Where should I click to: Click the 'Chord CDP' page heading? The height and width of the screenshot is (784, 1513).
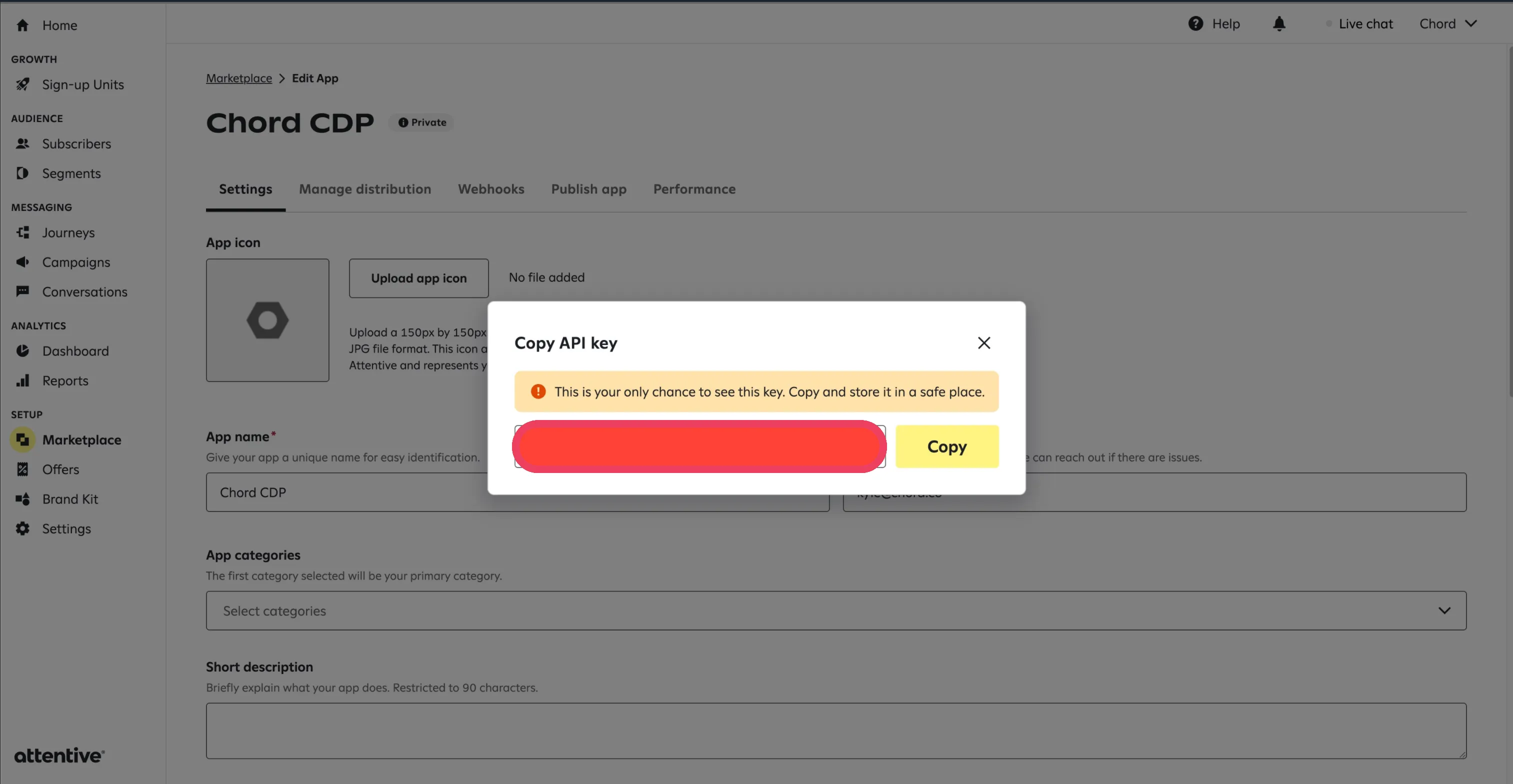[x=289, y=122]
